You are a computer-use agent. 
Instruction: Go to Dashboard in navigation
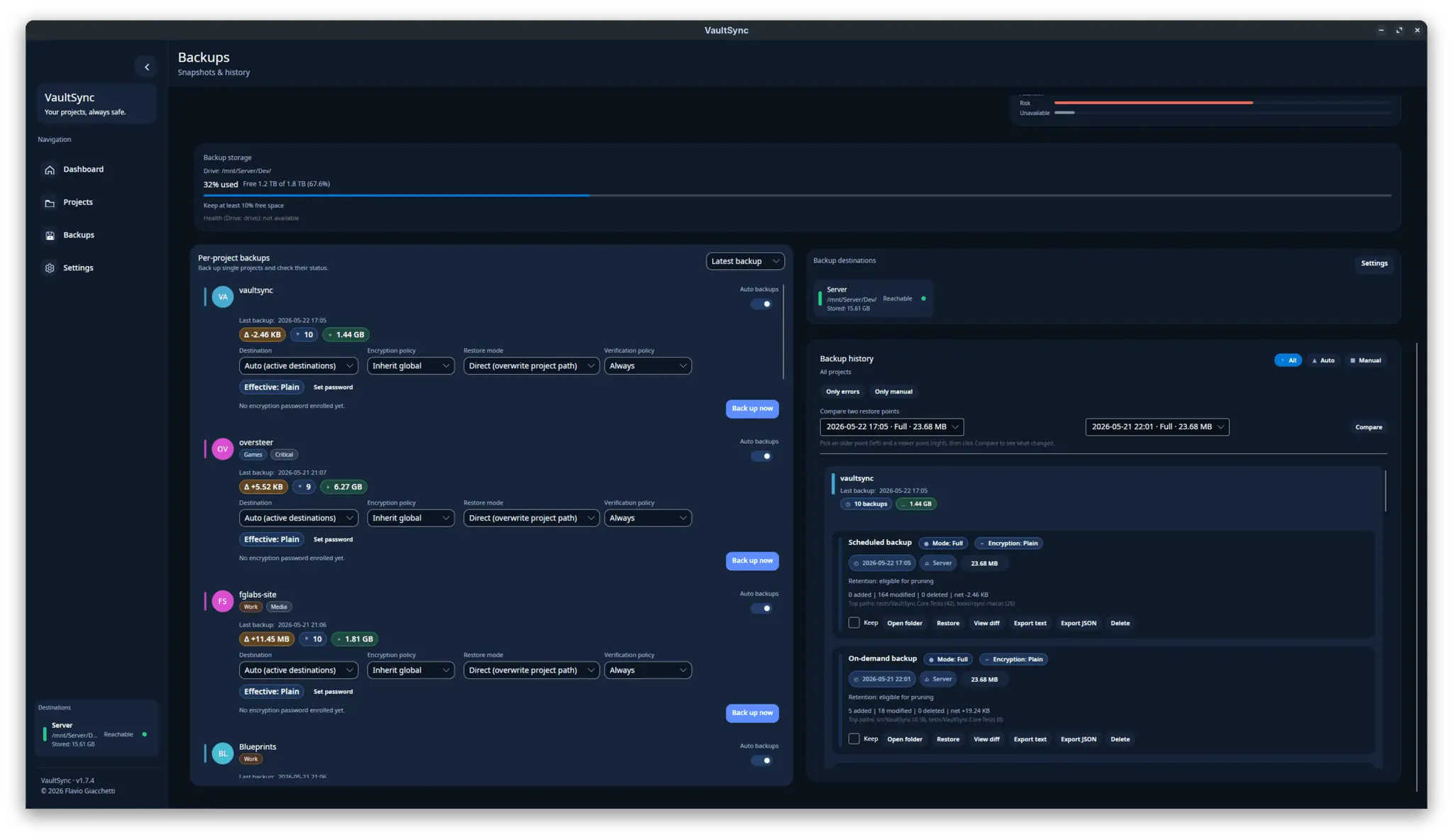pyautogui.click(x=83, y=170)
